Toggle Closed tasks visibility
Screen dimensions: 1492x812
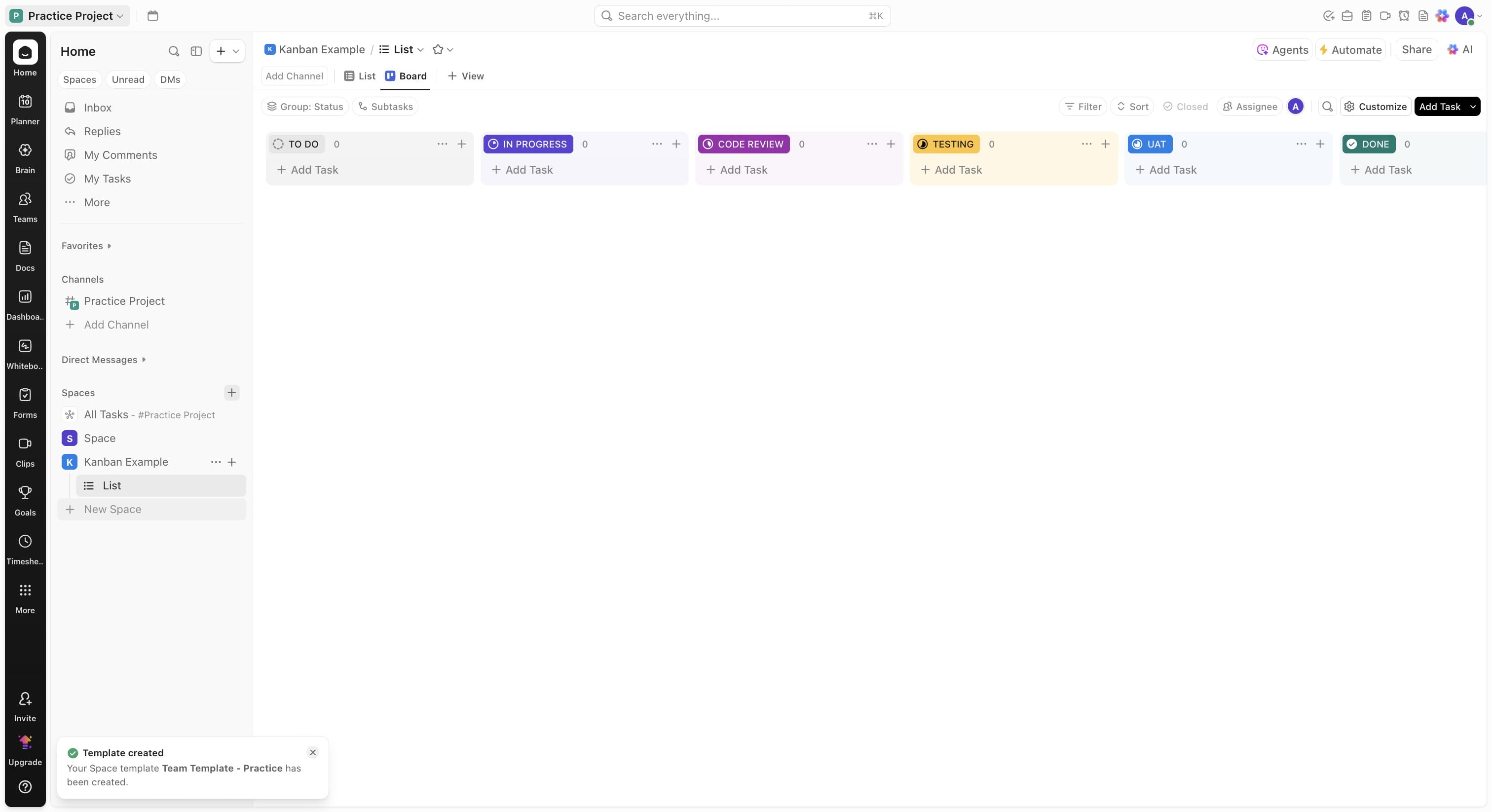(1186, 107)
